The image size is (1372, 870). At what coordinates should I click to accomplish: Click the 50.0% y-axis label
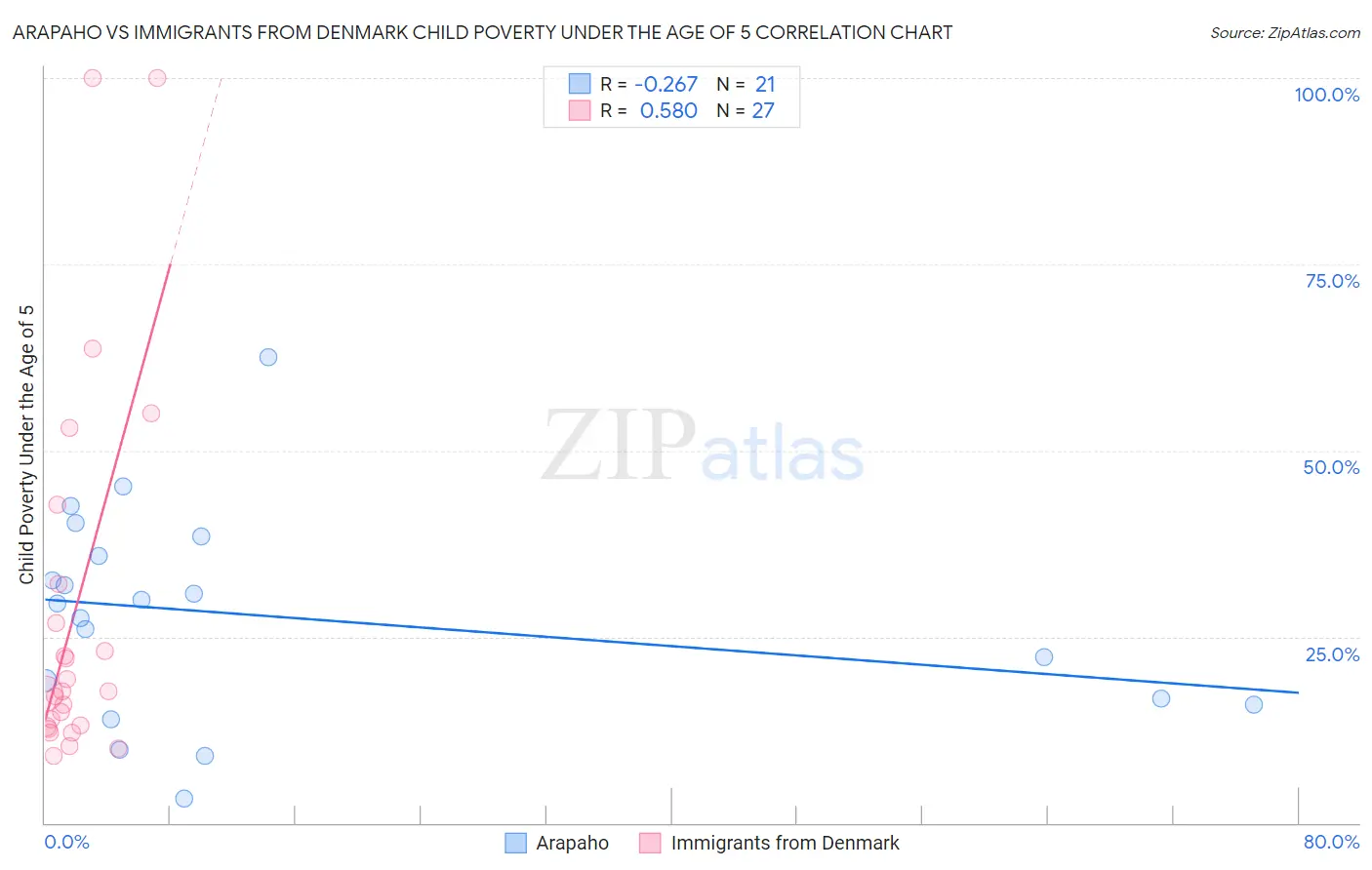pos(1331,467)
